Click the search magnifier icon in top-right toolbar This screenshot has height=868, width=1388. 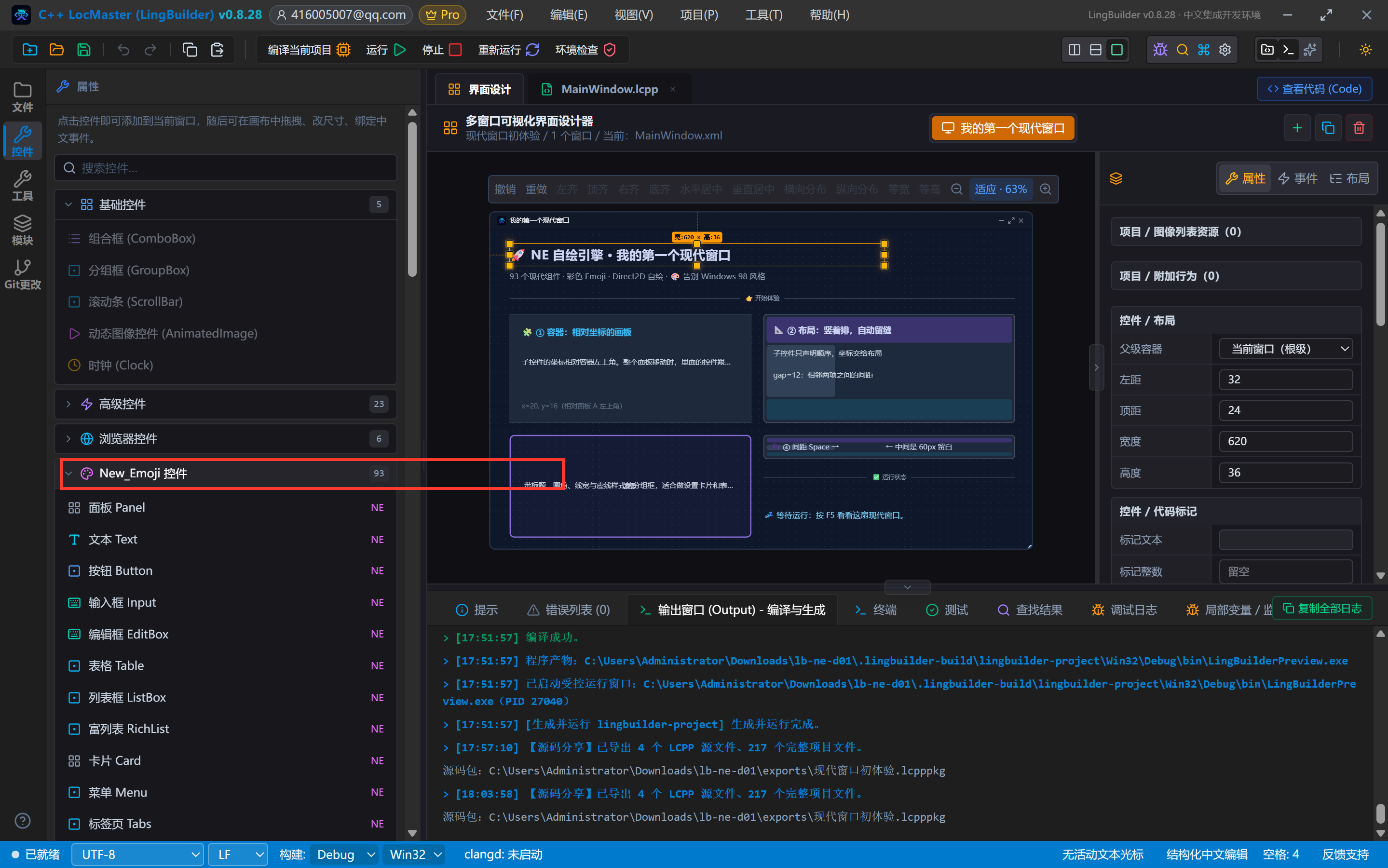pyautogui.click(x=1182, y=50)
